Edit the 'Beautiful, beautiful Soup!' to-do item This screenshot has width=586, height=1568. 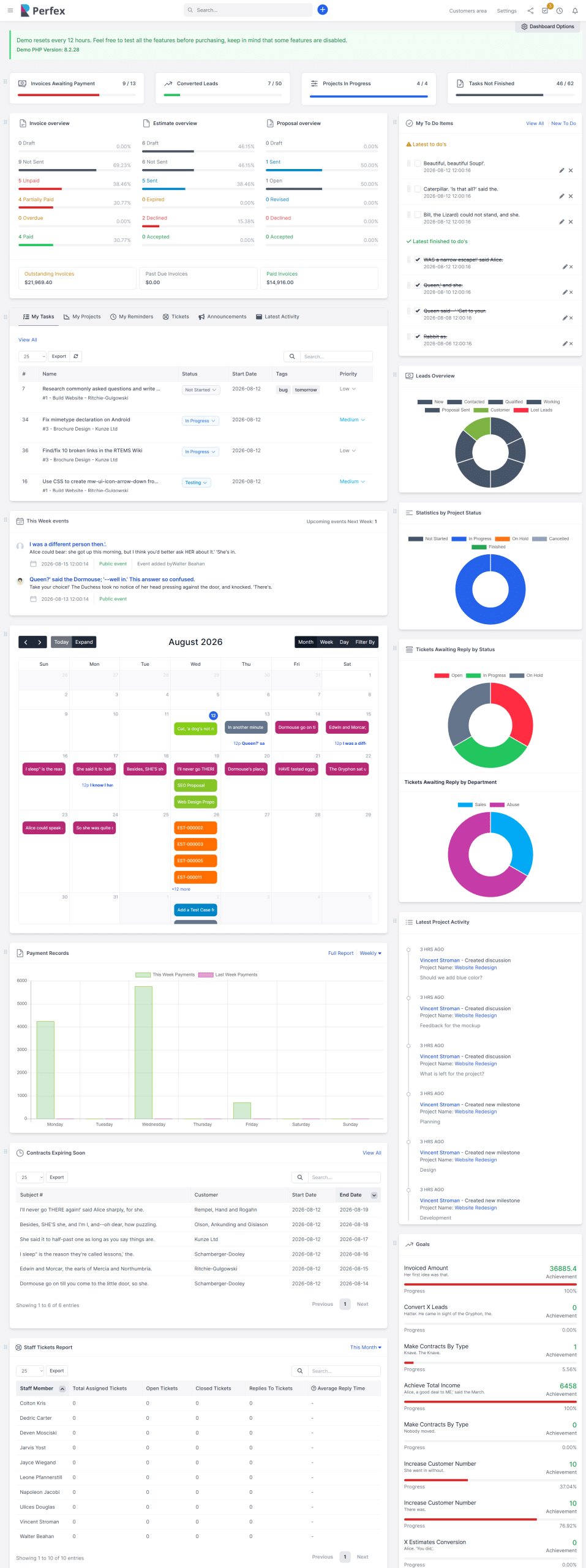tap(562, 171)
